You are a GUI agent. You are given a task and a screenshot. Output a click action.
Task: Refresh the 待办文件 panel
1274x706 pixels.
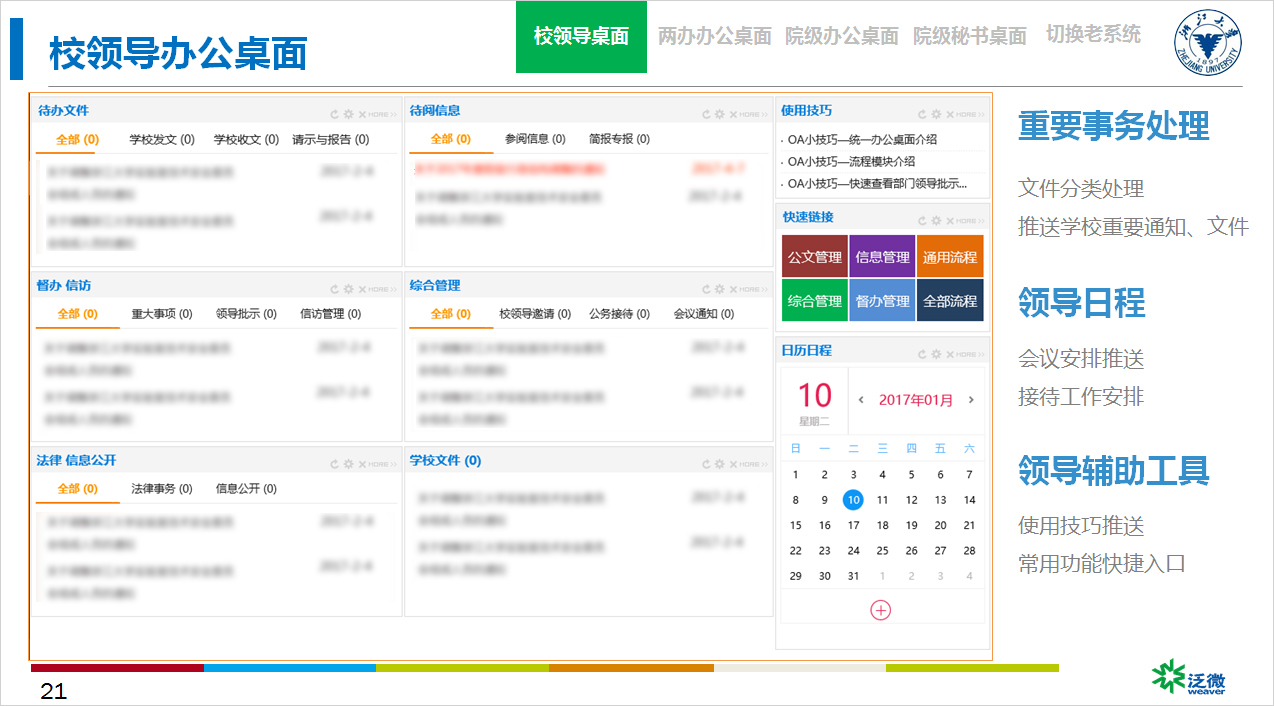tap(334, 115)
